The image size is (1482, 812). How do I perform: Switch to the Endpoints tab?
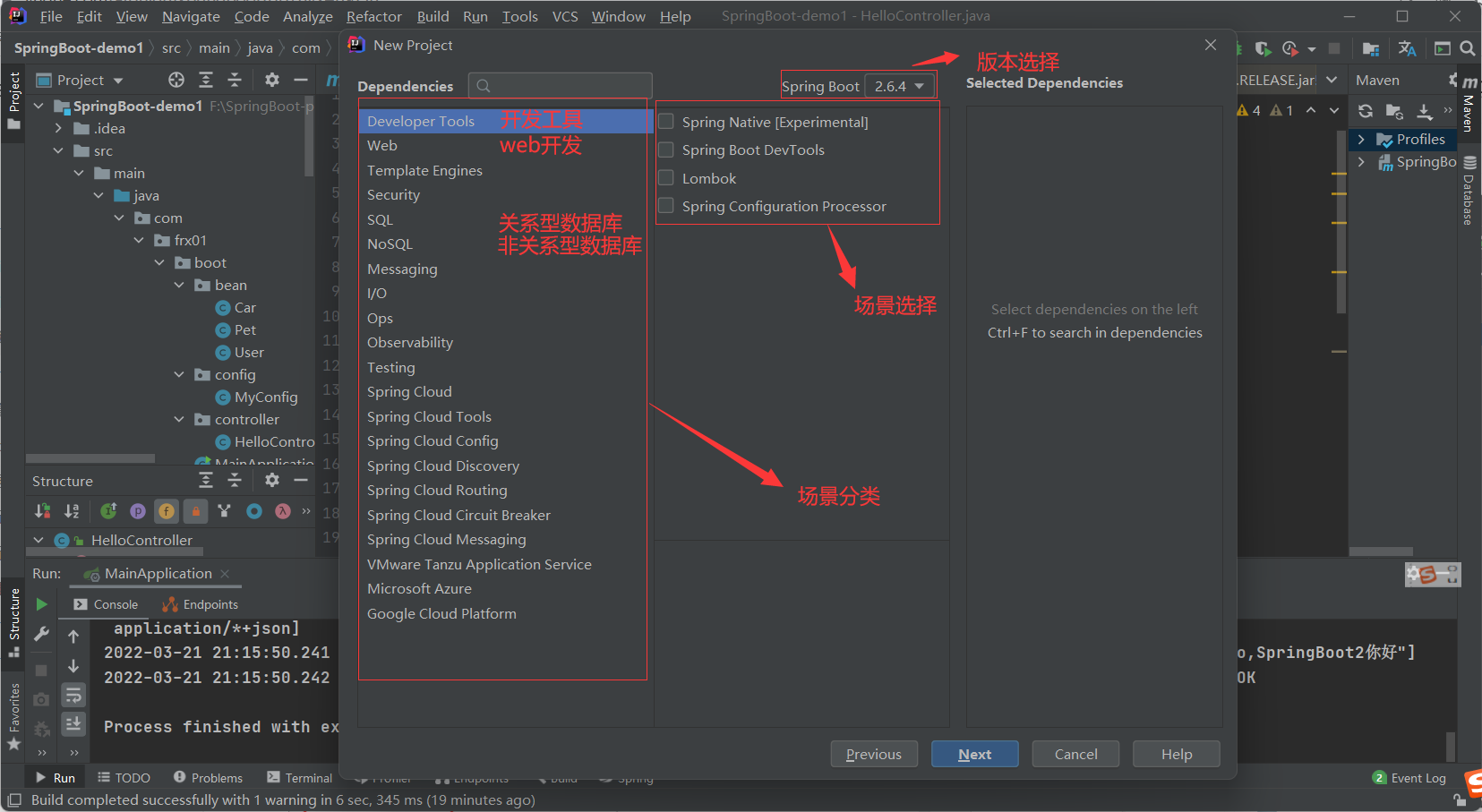(201, 604)
